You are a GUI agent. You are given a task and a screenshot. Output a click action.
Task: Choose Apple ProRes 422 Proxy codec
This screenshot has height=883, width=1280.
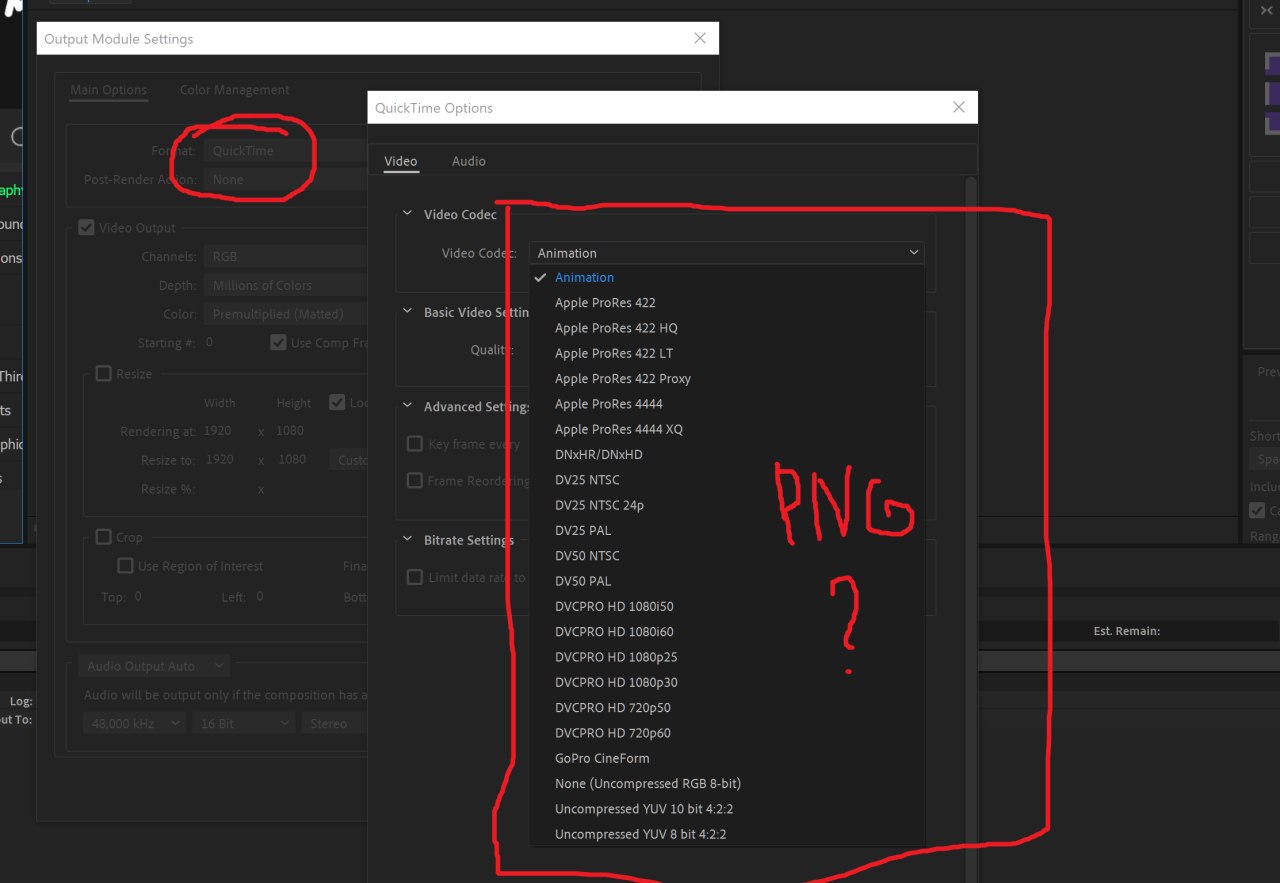pos(727,378)
